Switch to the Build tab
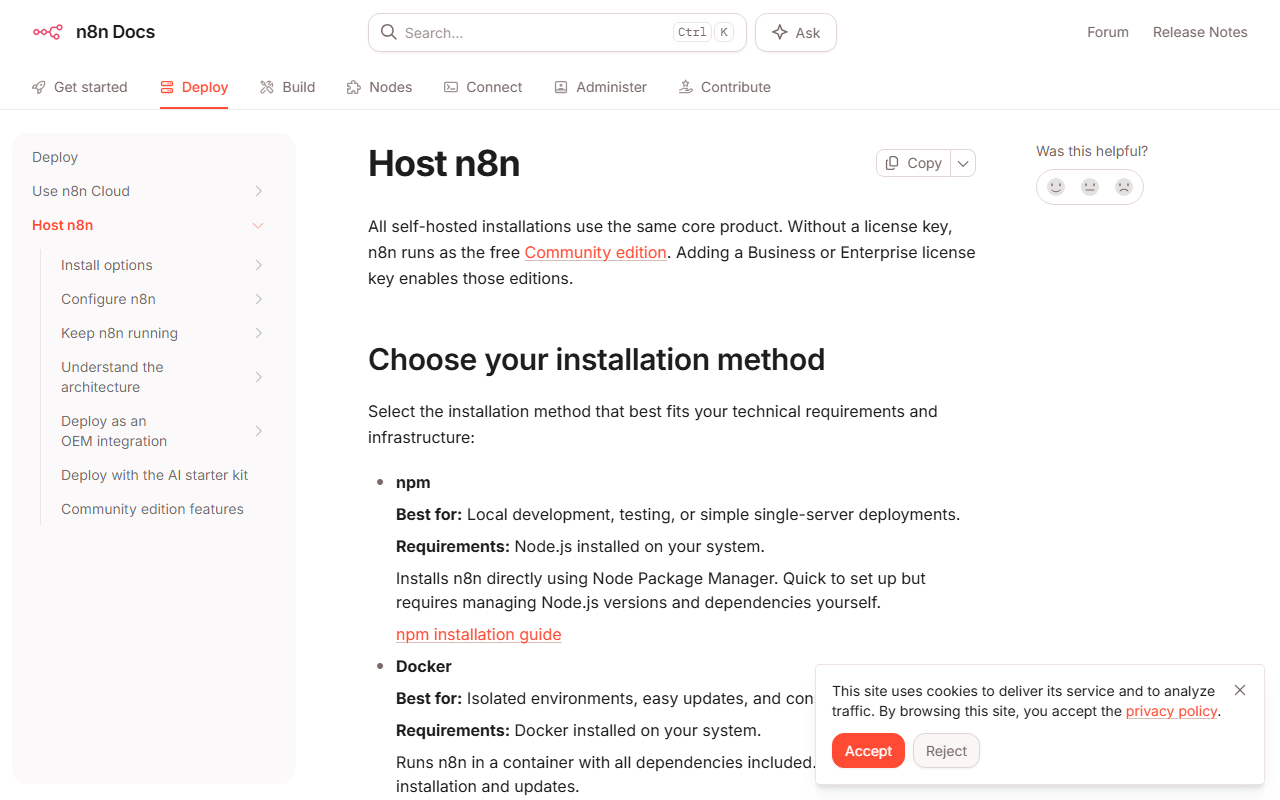The image size is (1280, 800). tap(288, 87)
